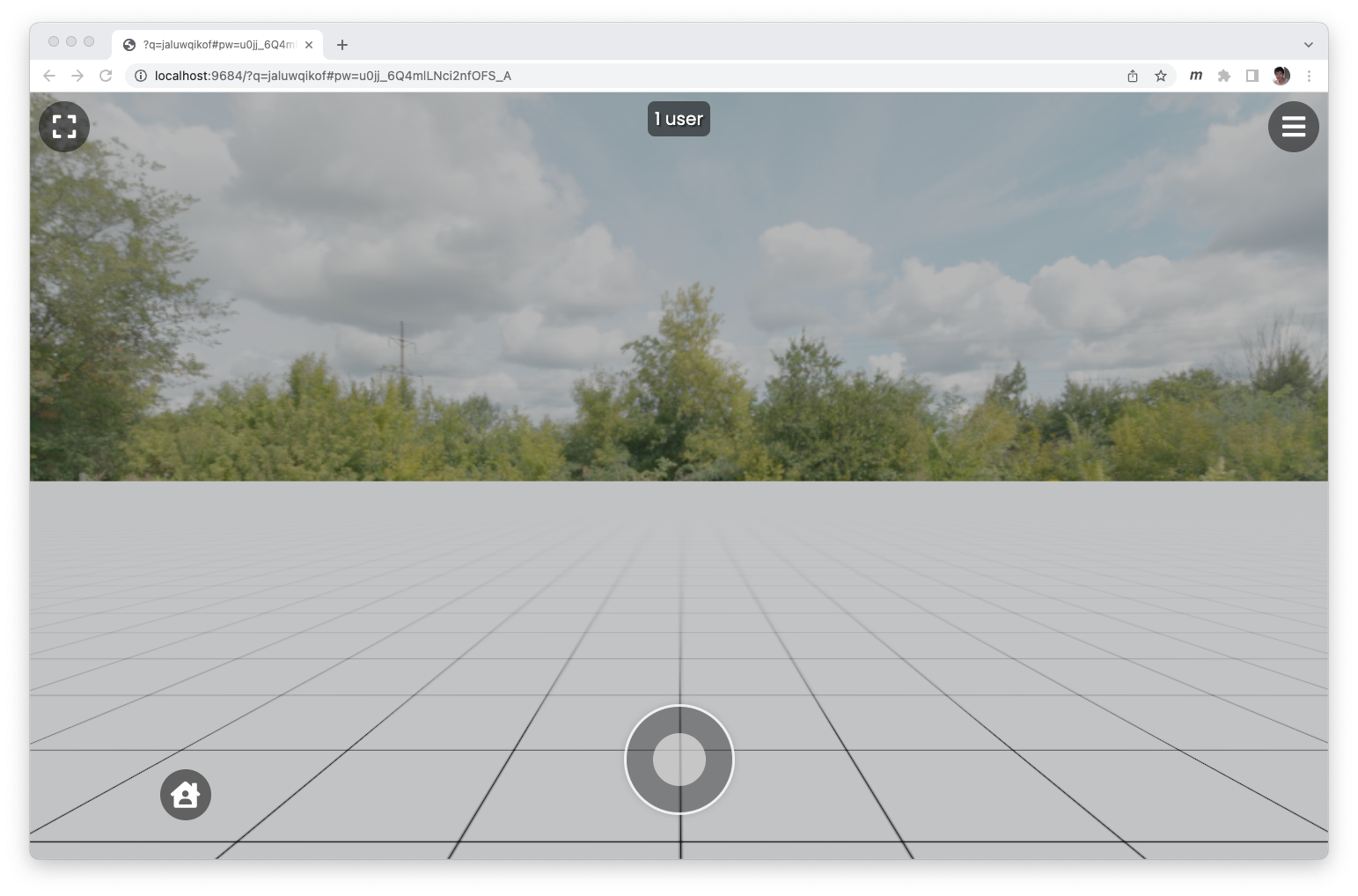This screenshot has width=1358, height=896.
Task: Expand the tab search dropdown arrow
Action: [x=1309, y=45]
